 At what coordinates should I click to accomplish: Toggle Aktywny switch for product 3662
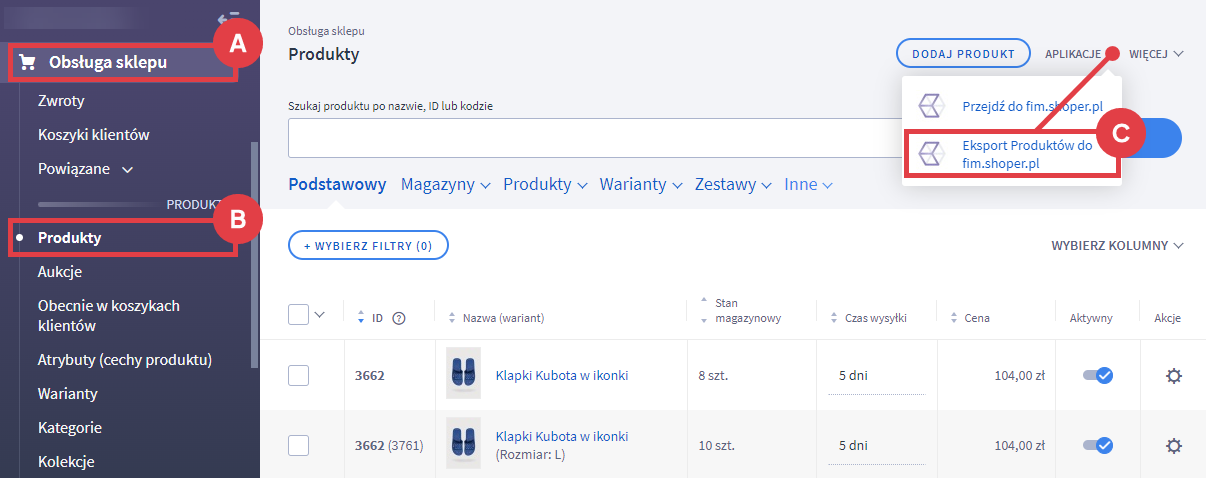point(1098,376)
